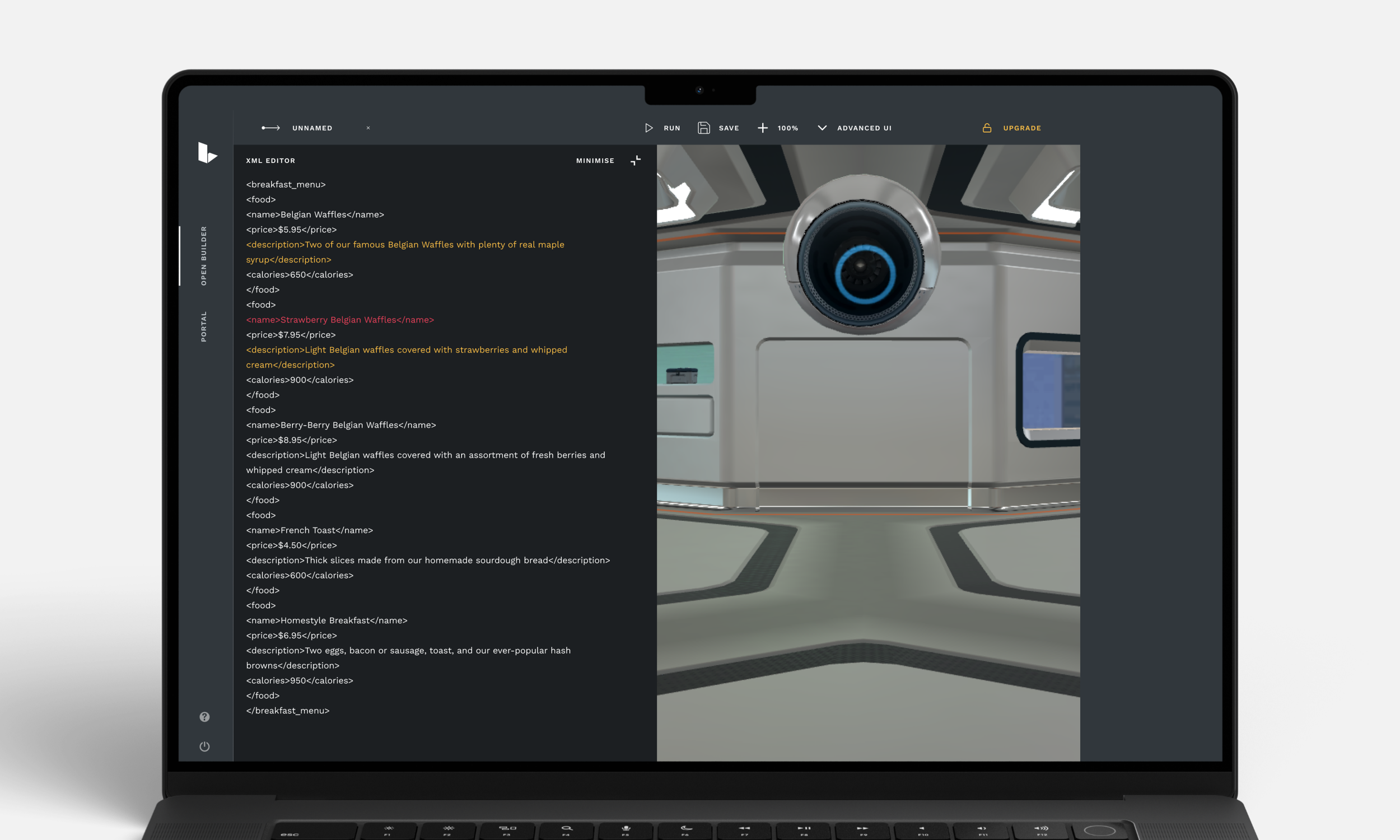Click the Upgrade lock icon
Screen dimensions: 1400x840
click(986, 128)
